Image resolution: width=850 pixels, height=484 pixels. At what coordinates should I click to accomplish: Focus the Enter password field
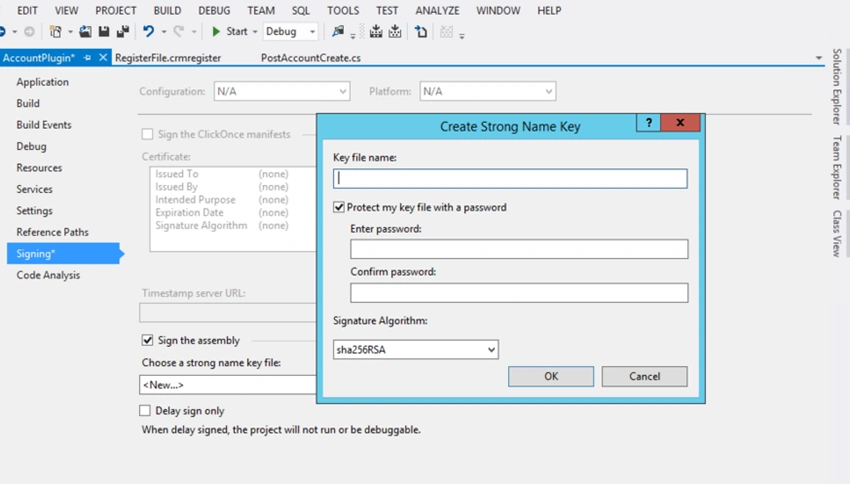[519, 249]
